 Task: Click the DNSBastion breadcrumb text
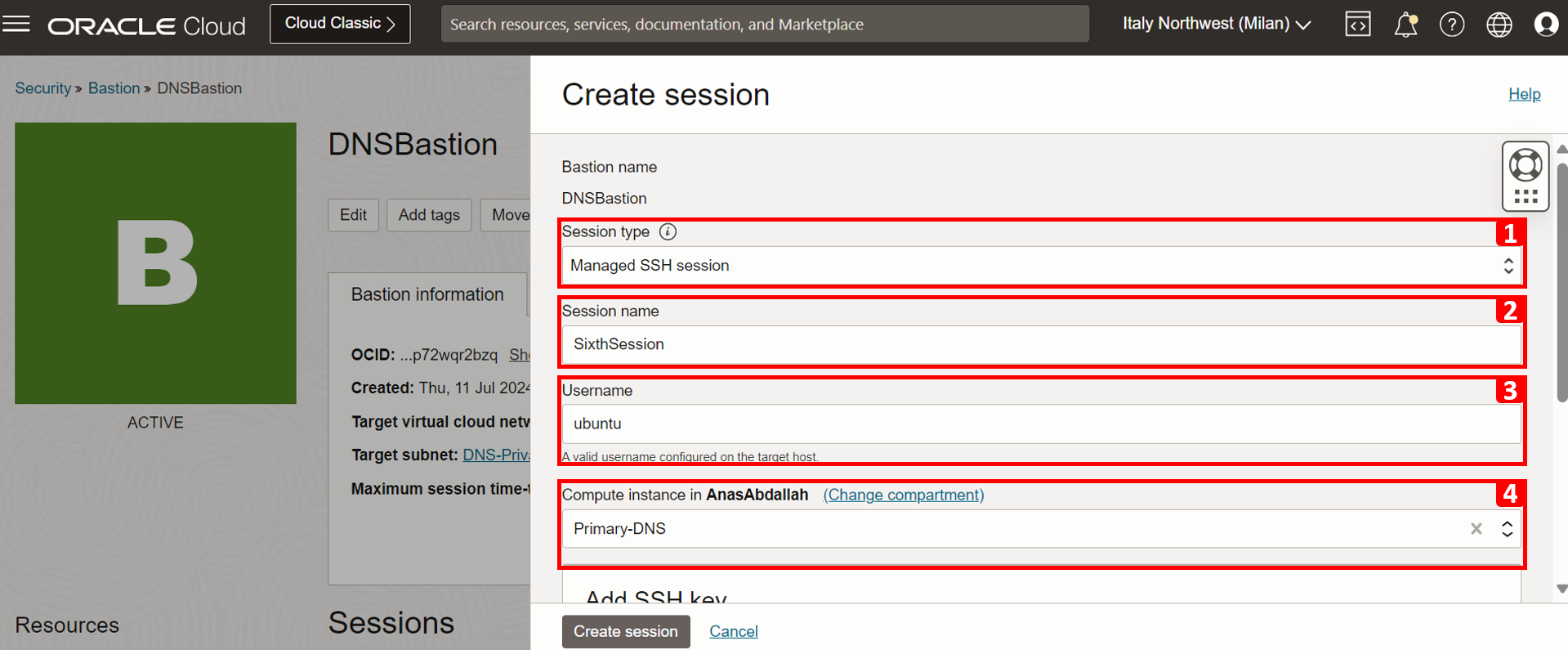point(199,88)
